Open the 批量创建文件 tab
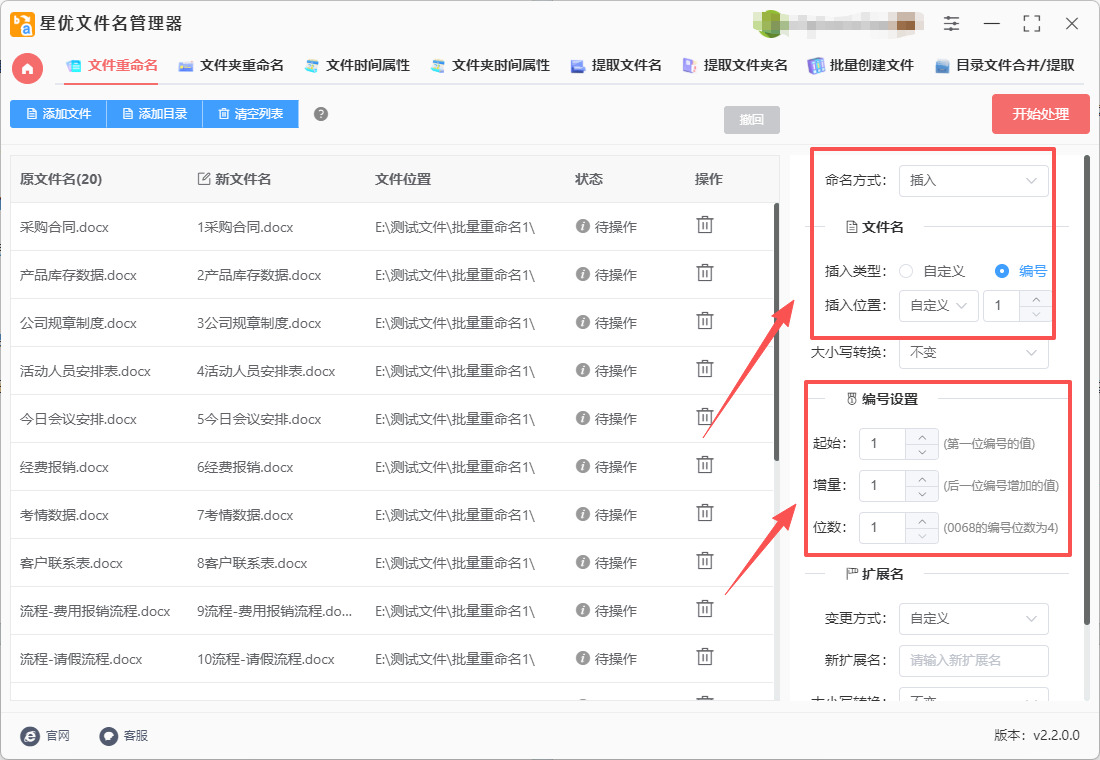This screenshot has width=1100, height=760. coord(861,65)
